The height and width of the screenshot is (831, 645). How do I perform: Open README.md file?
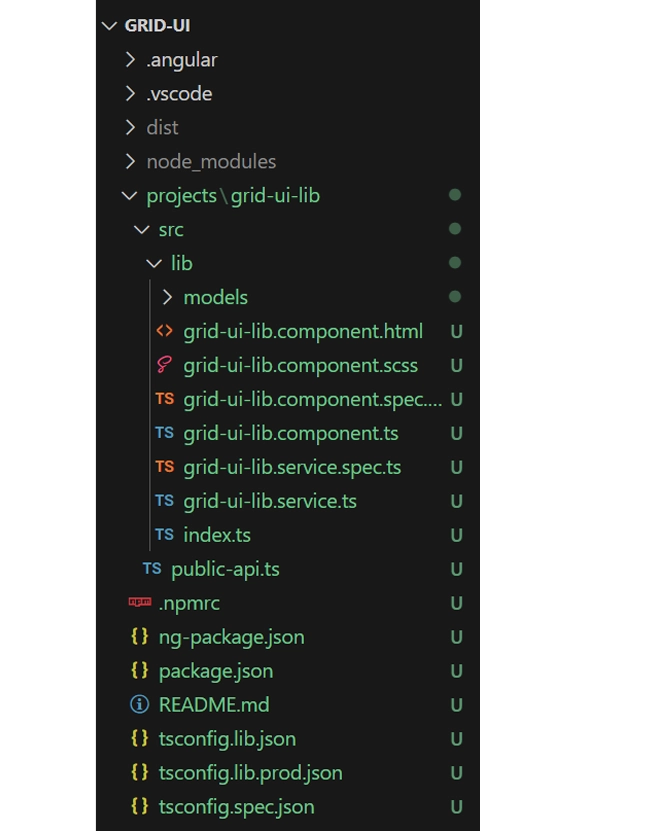click(214, 705)
